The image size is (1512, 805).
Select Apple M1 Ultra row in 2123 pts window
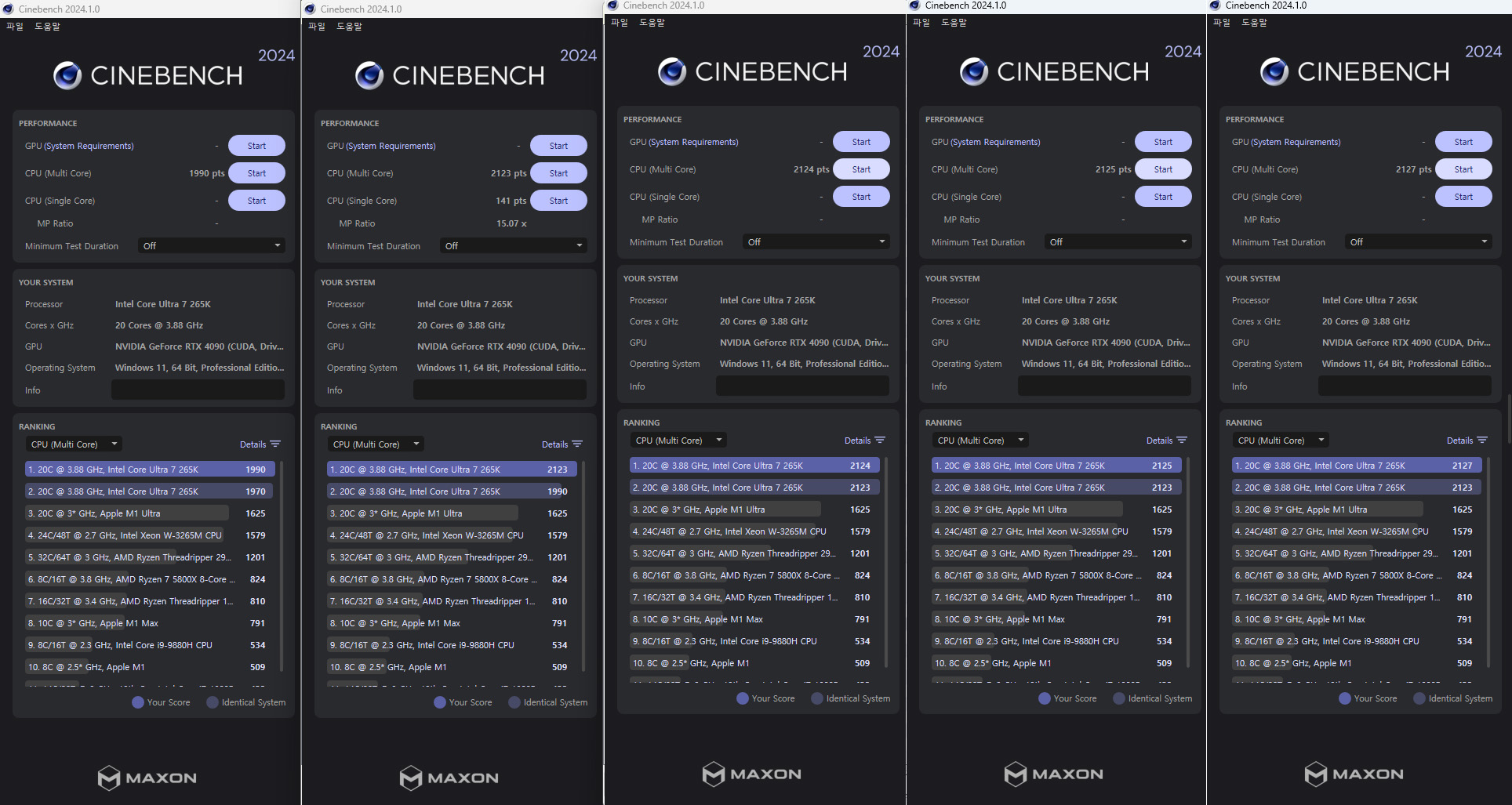pyautogui.click(x=451, y=513)
